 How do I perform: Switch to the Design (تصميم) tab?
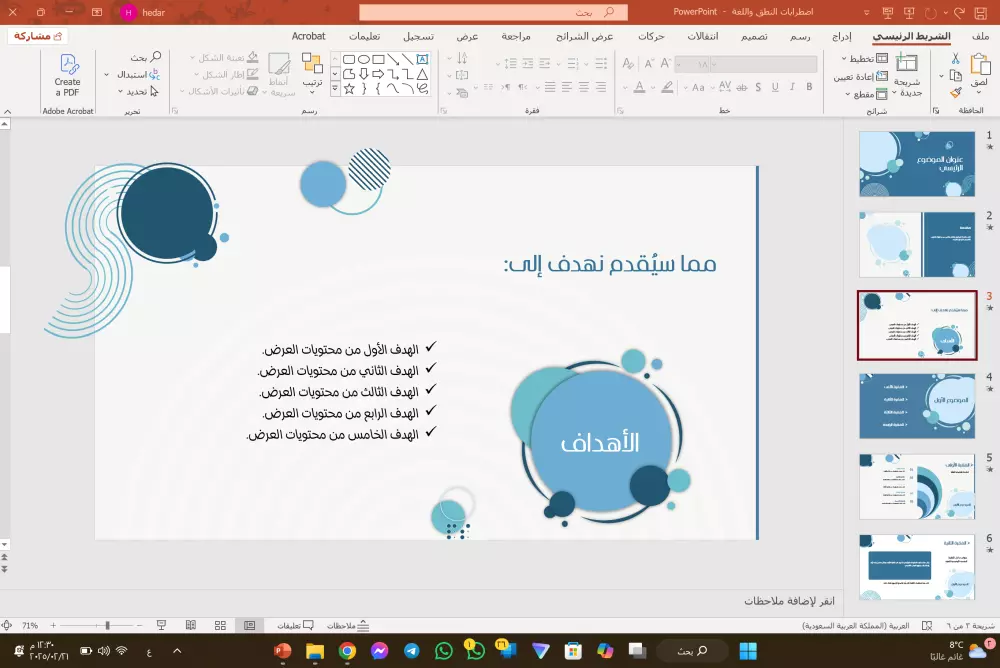coord(756,36)
